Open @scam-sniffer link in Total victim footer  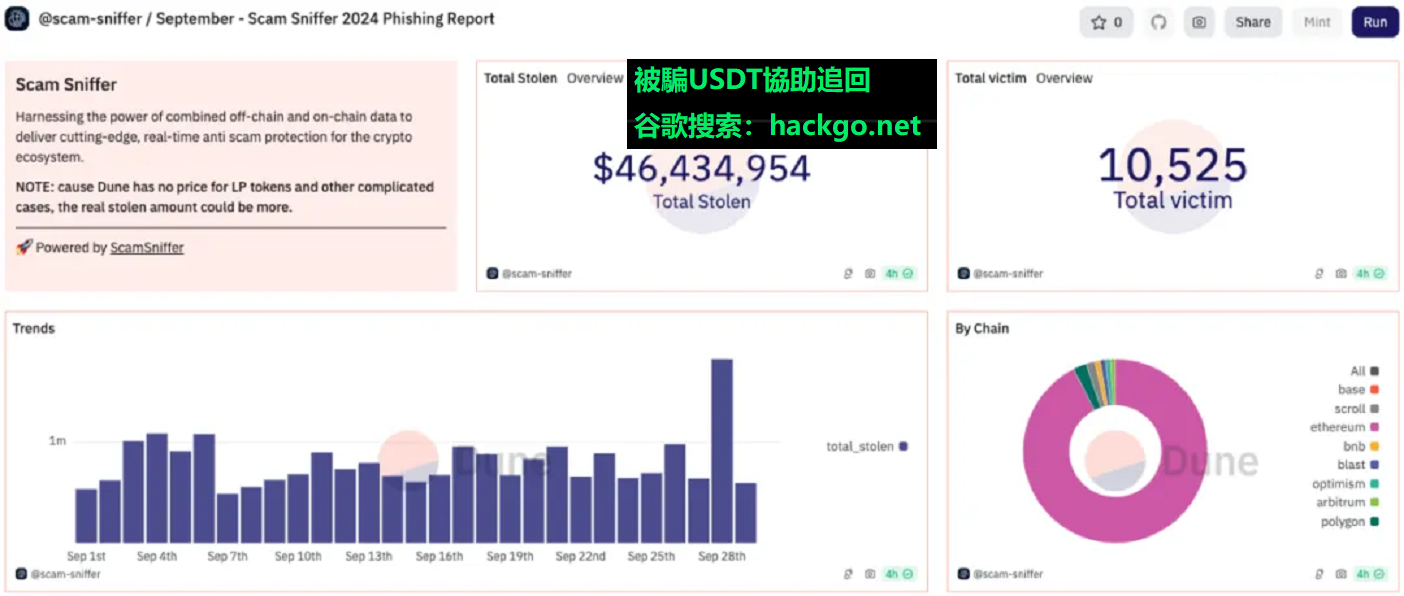click(1008, 273)
